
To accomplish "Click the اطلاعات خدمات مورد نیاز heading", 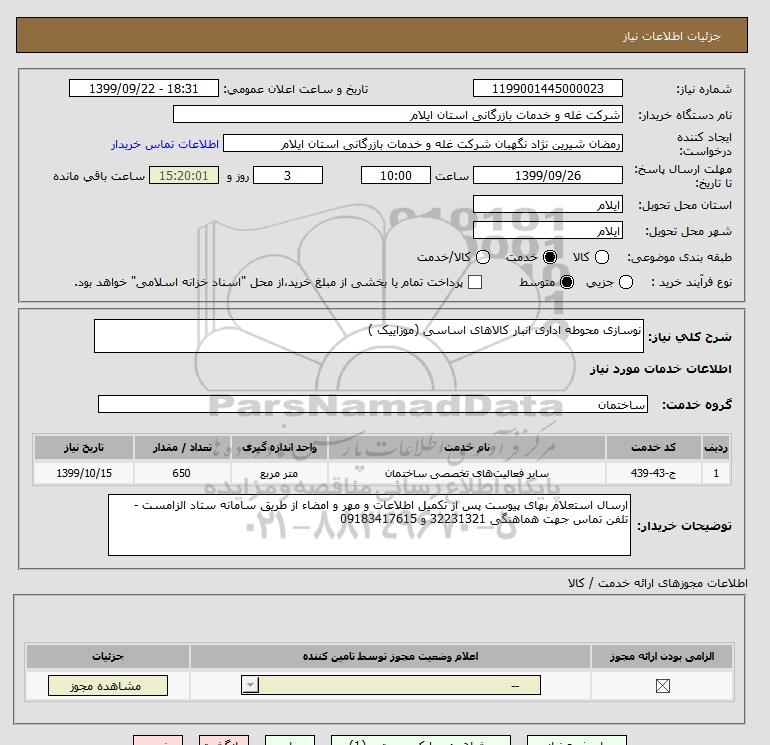I will [660, 369].
